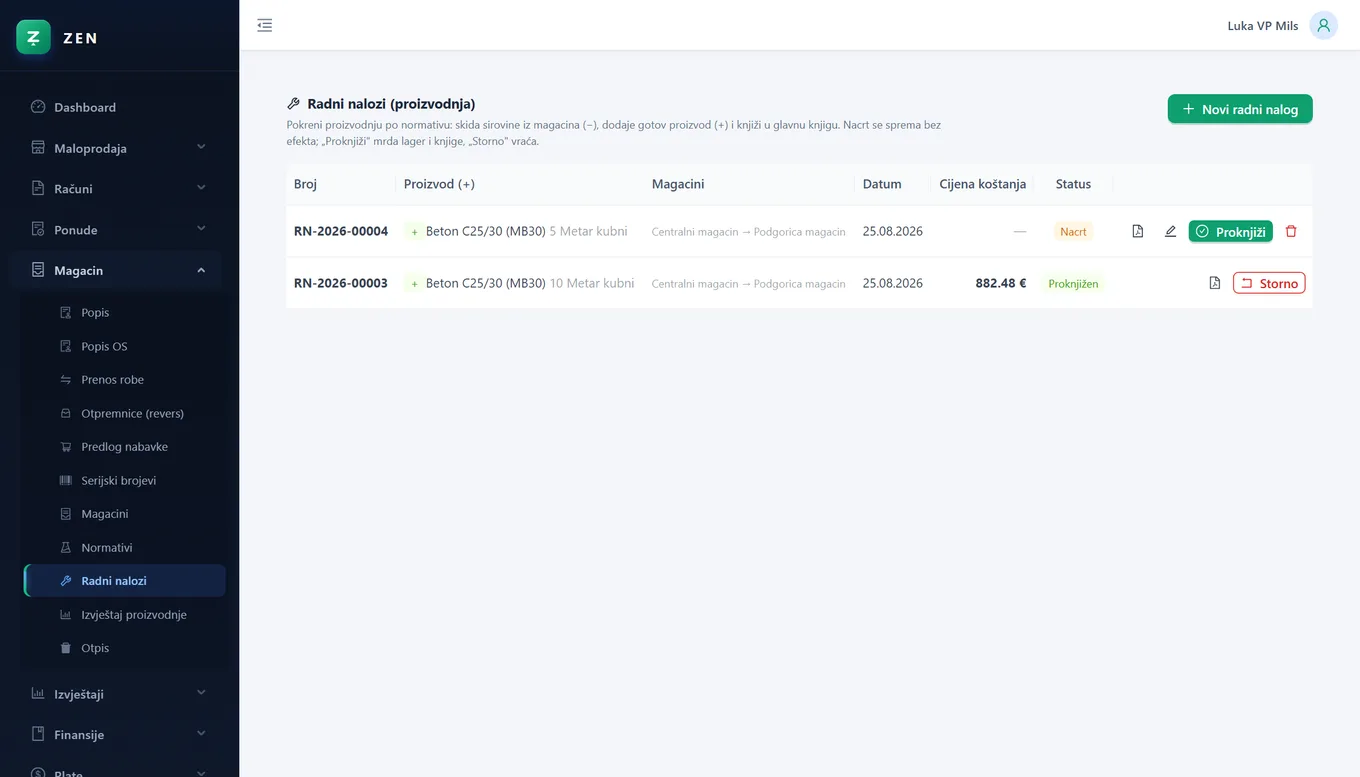Click work order number RN-2026-00004
The image size is (1360, 777).
[x=341, y=231]
